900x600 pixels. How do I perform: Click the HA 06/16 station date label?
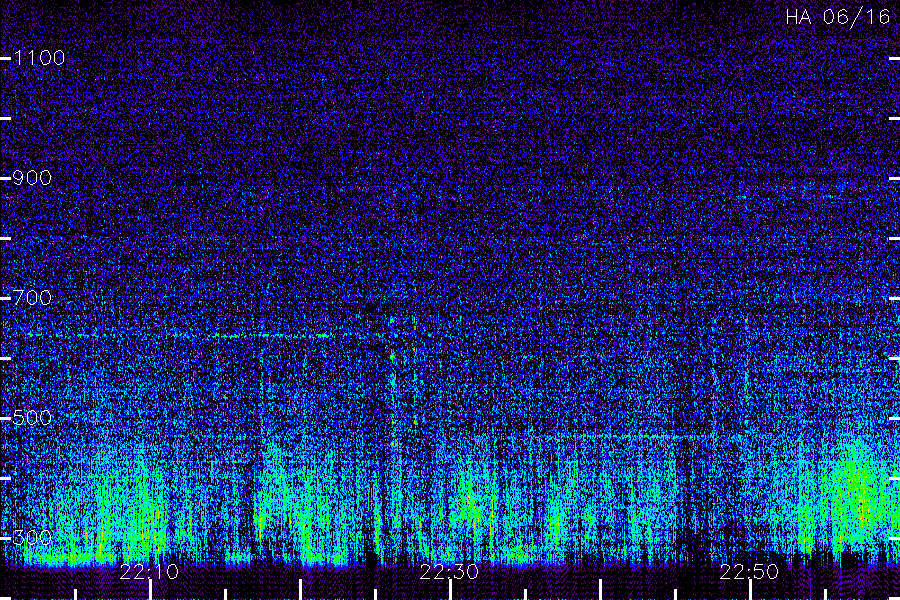(x=837, y=17)
